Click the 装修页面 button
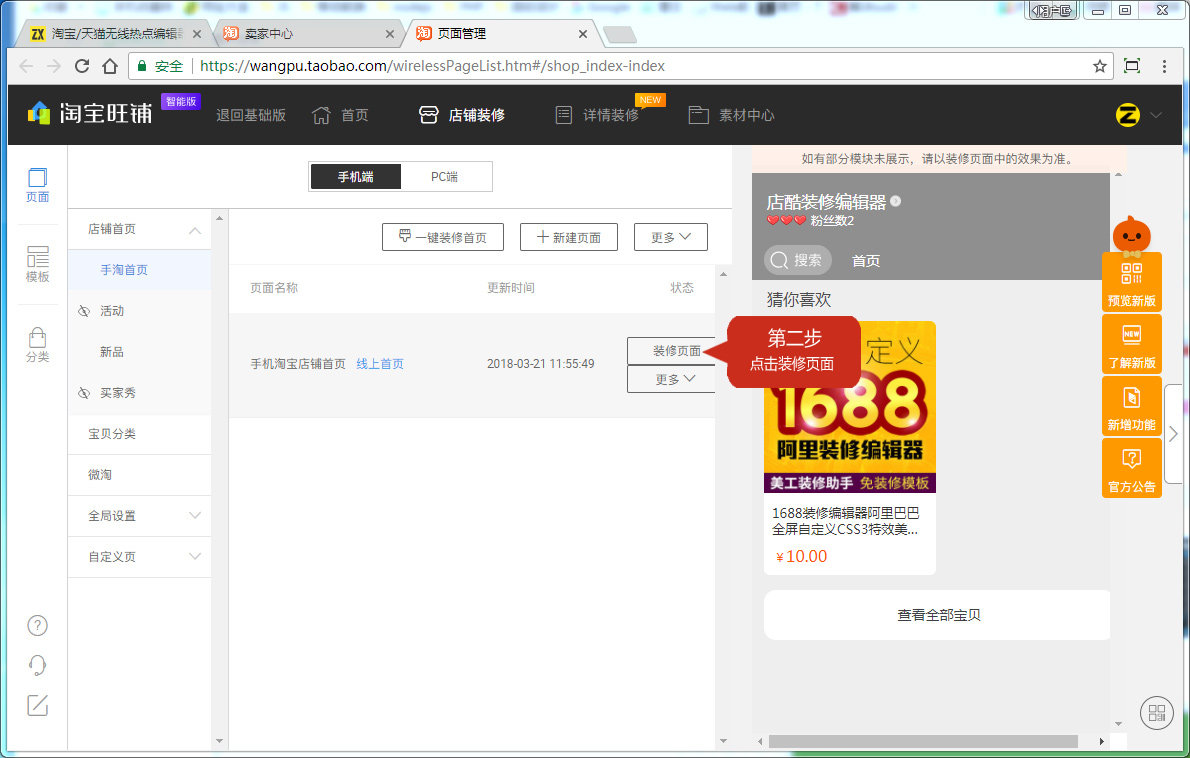 [x=672, y=351]
